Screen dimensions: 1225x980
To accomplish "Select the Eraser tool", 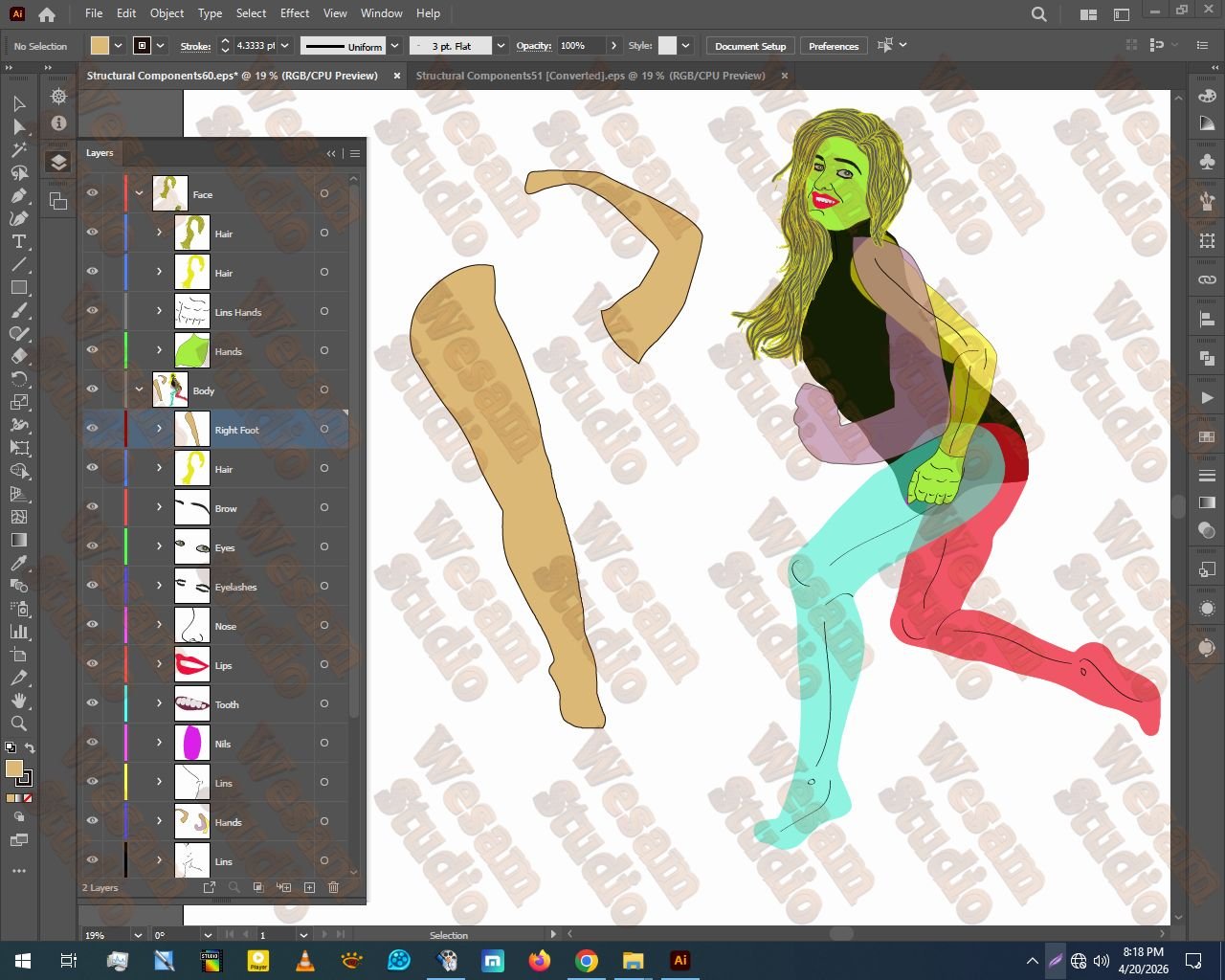I will coord(18,356).
